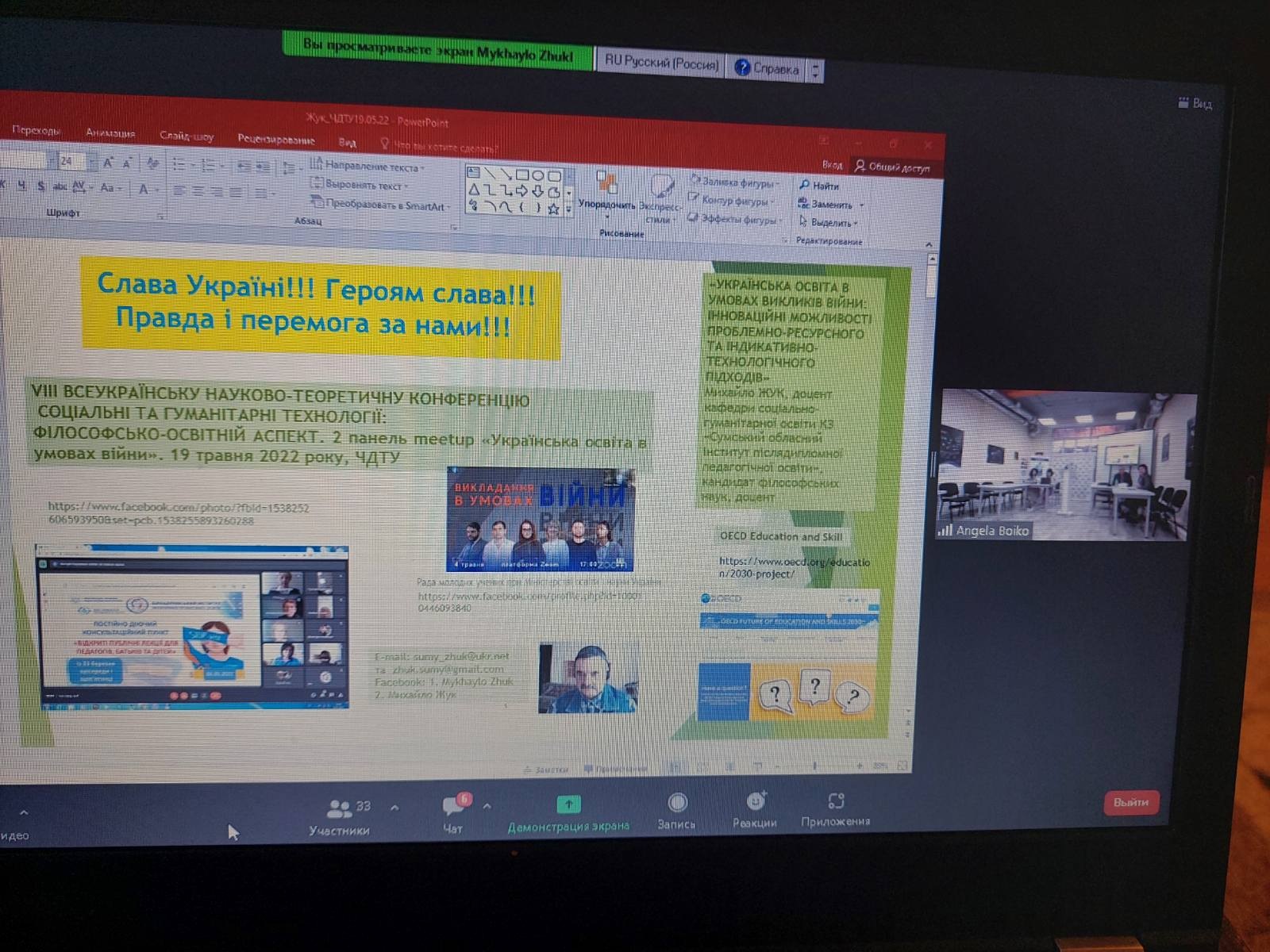Viewport: 1270px width, 952px height.
Task: Select the Text Box shape
Action: pos(474,172)
